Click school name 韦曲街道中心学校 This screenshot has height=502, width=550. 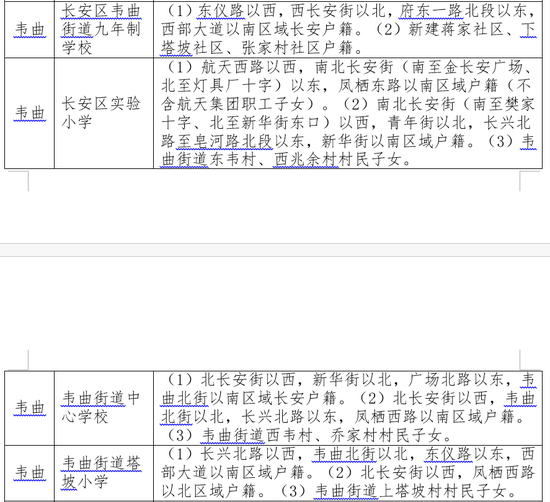point(101,407)
